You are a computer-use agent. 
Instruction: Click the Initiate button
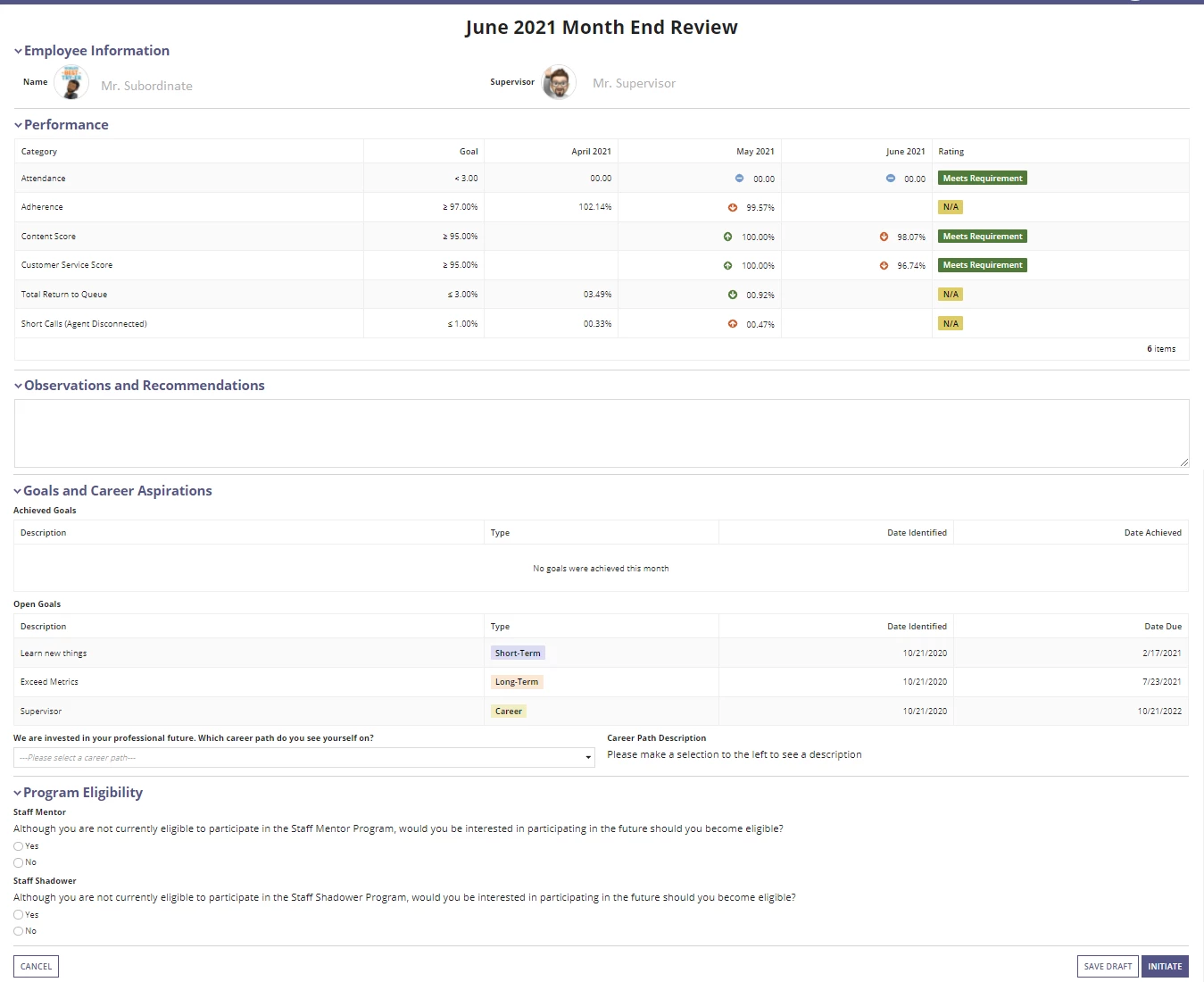point(1165,966)
